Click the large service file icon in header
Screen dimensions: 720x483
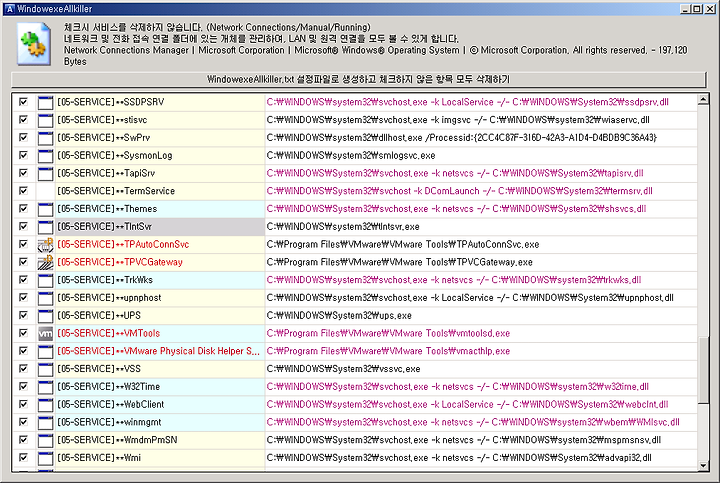click(x=34, y=44)
